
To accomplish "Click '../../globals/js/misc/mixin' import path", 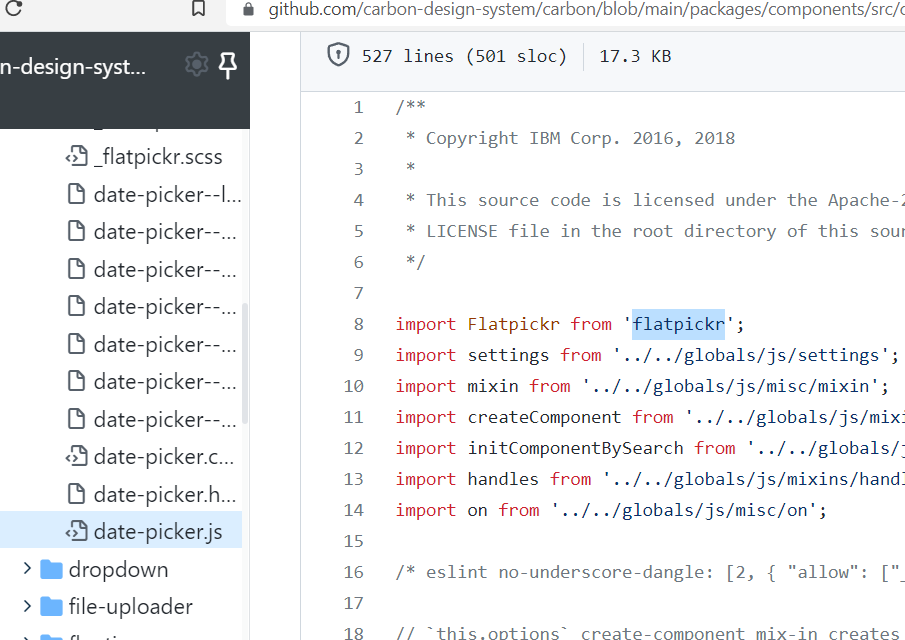I will [x=731, y=386].
